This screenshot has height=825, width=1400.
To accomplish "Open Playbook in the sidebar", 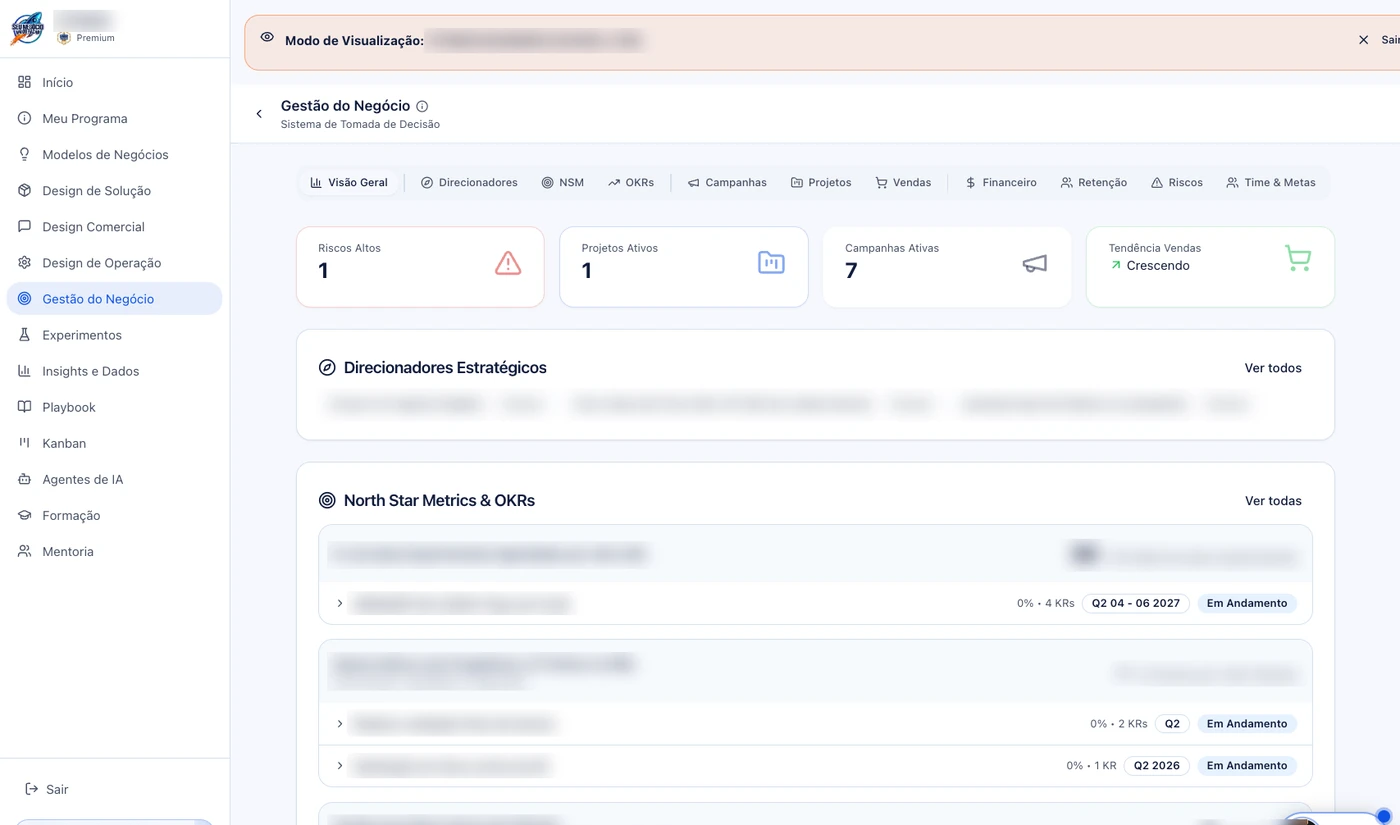I will [114, 407].
